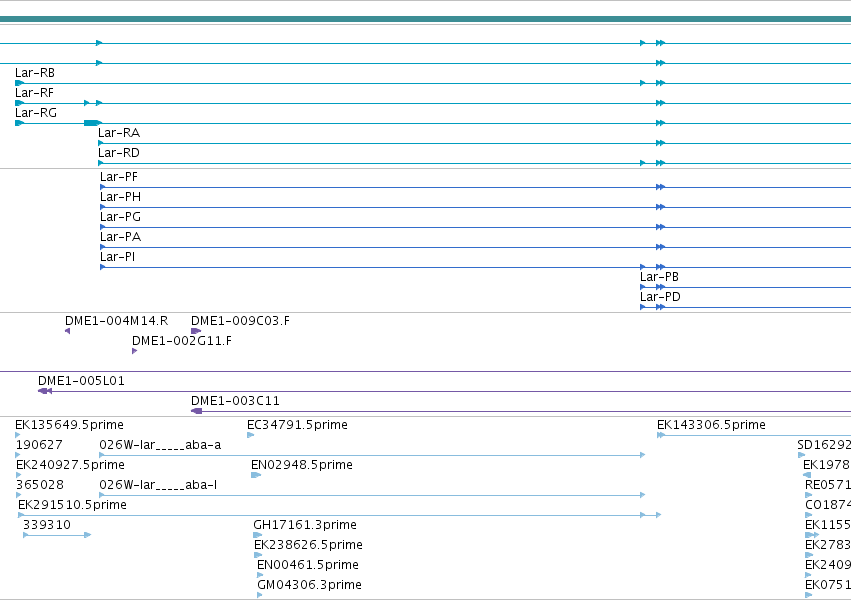
Task: Click the GH17161.3prime exon glyph
Action: click(x=258, y=535)
